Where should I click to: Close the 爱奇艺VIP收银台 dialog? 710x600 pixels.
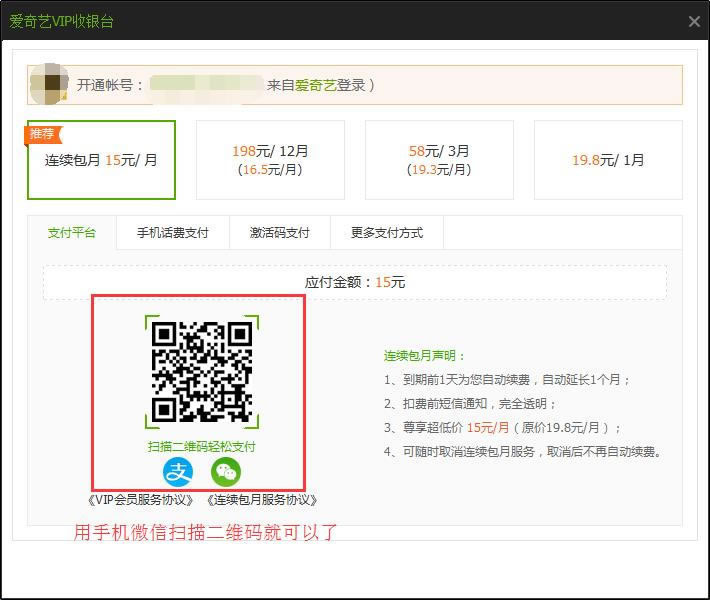(694, 21)
